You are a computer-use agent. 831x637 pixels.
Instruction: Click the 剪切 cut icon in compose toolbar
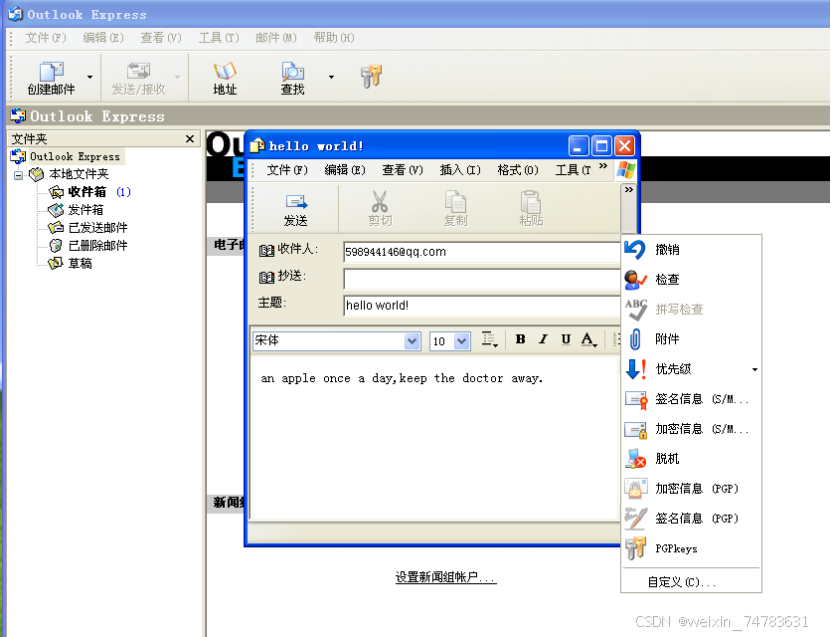pyautogui.click(x=380, y=209)
